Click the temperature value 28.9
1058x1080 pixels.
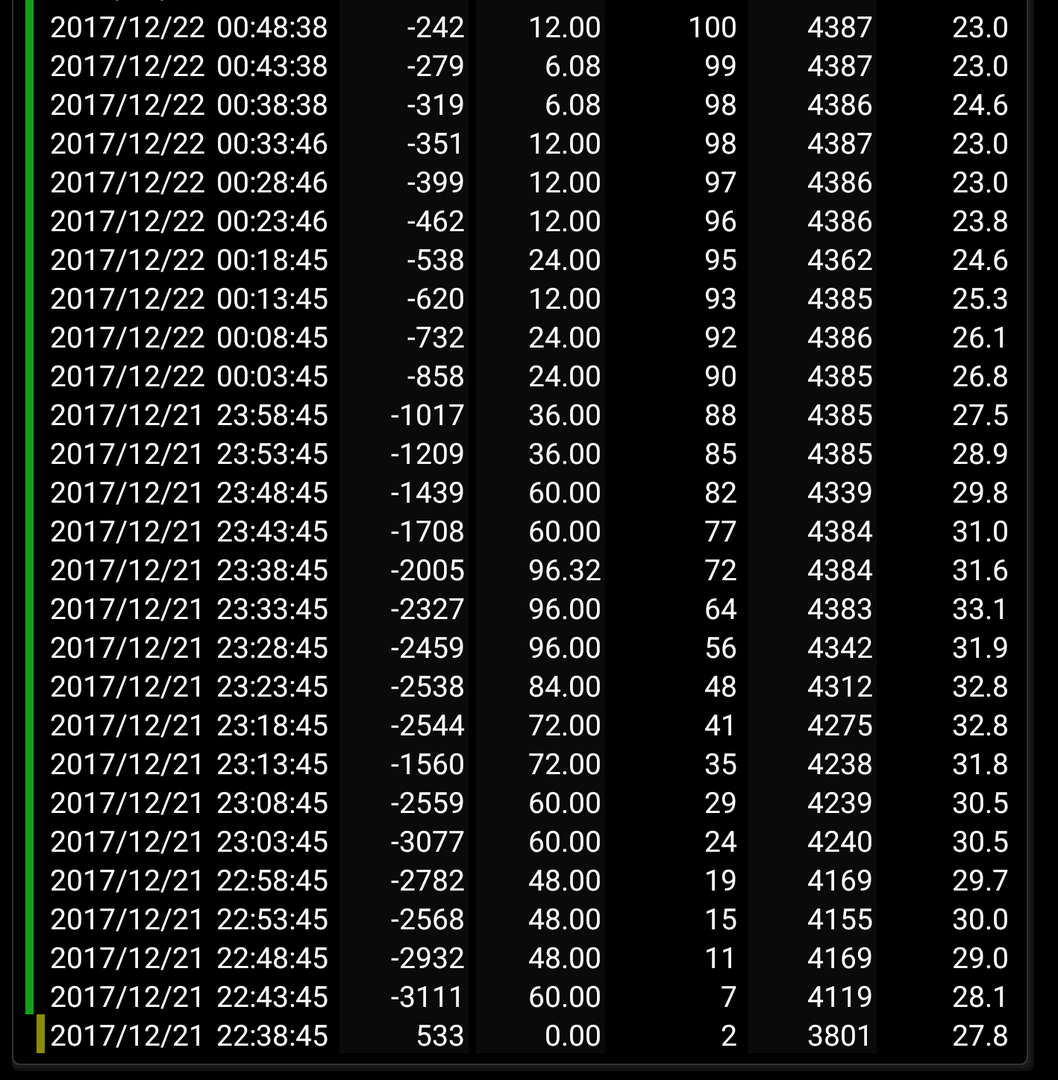click(980, 454)
